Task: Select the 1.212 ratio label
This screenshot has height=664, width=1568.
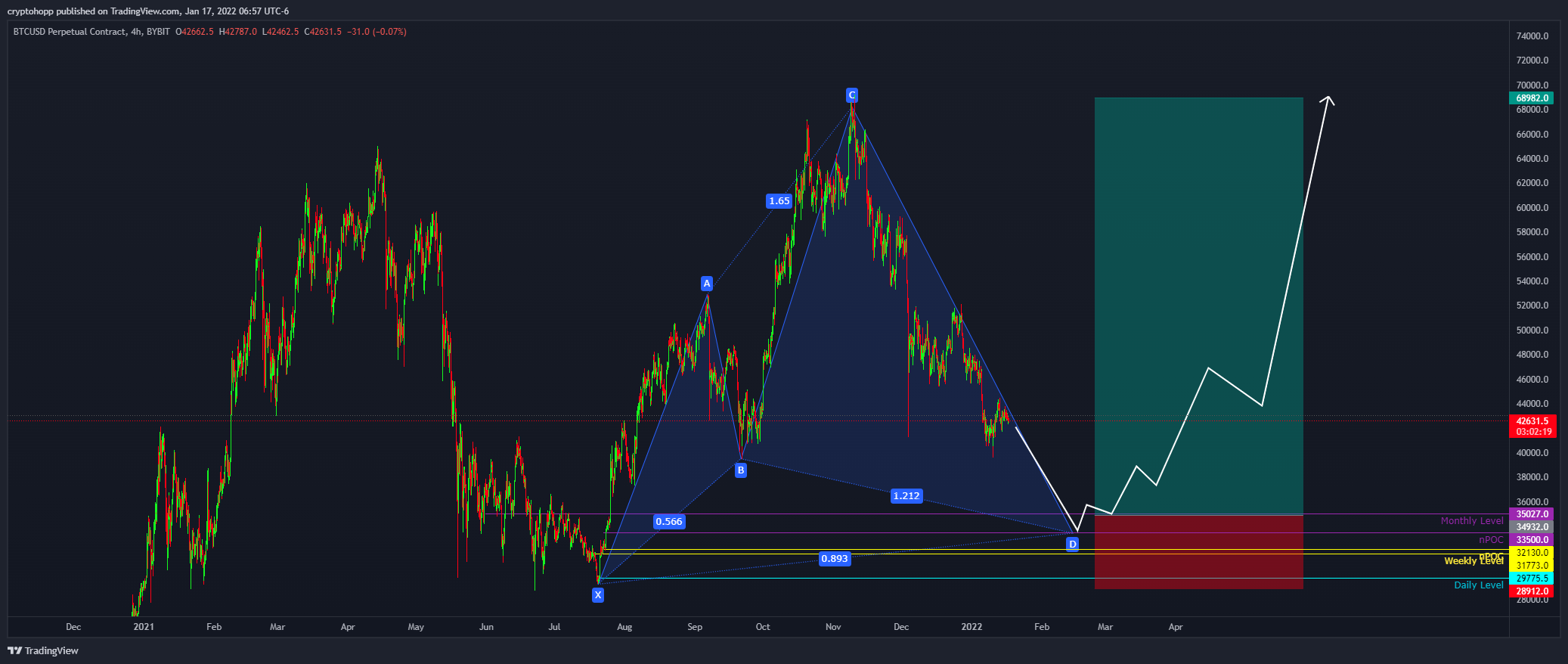Action: pos(906,496)
